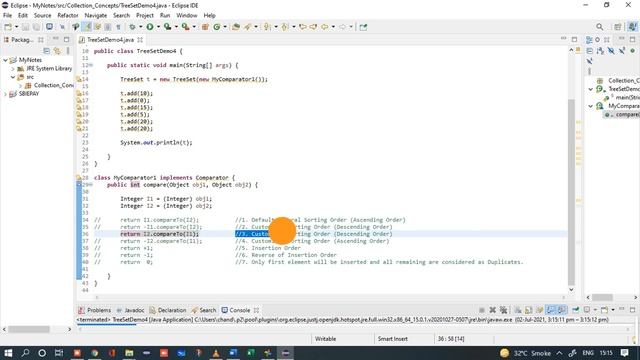Image resolution: width=640 pixels, height=360 pixels.
Task: Click the Next Annotation toolbar icon
Action: (267, 27)
